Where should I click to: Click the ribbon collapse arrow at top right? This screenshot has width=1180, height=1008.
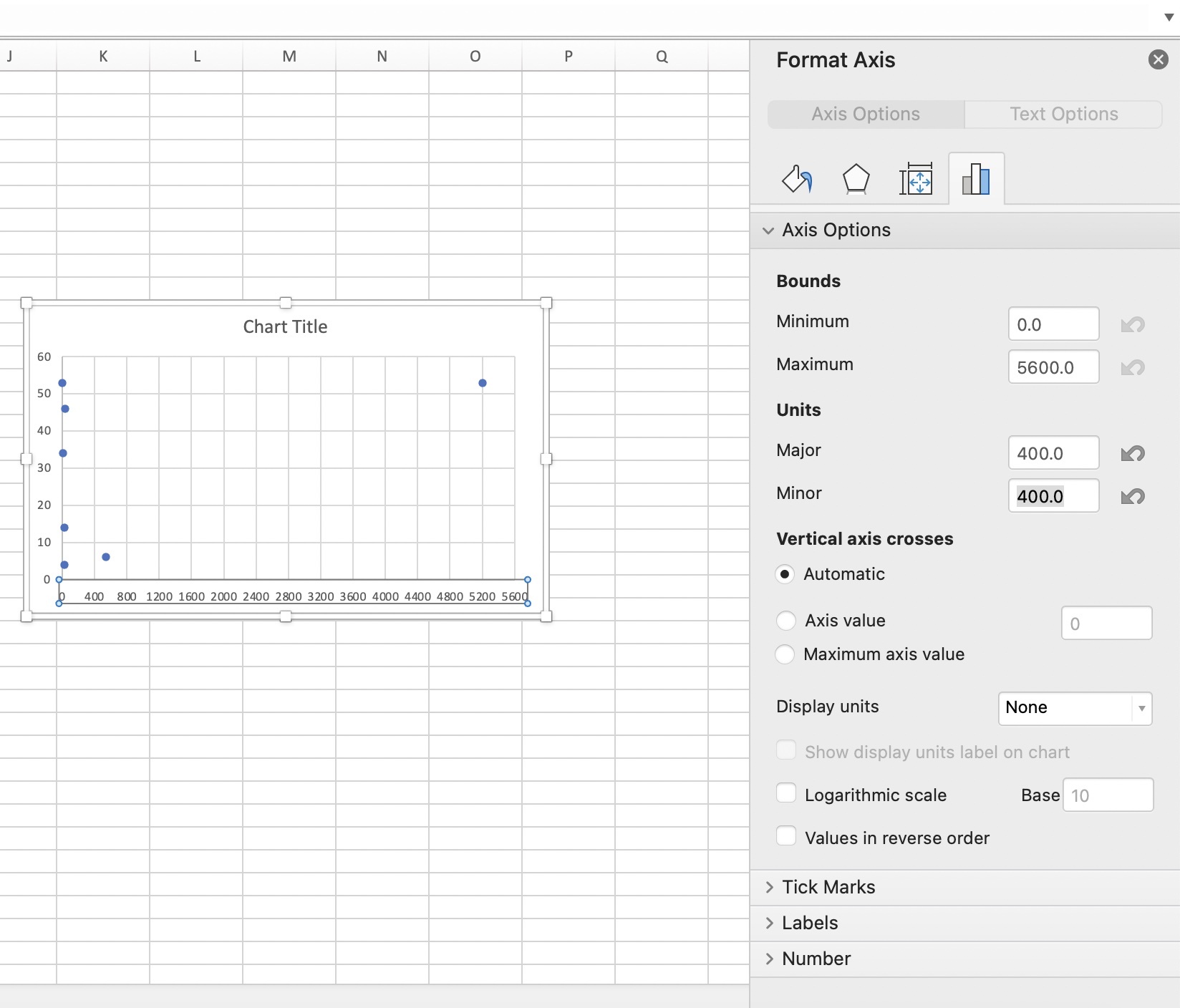pos(1169,17)
